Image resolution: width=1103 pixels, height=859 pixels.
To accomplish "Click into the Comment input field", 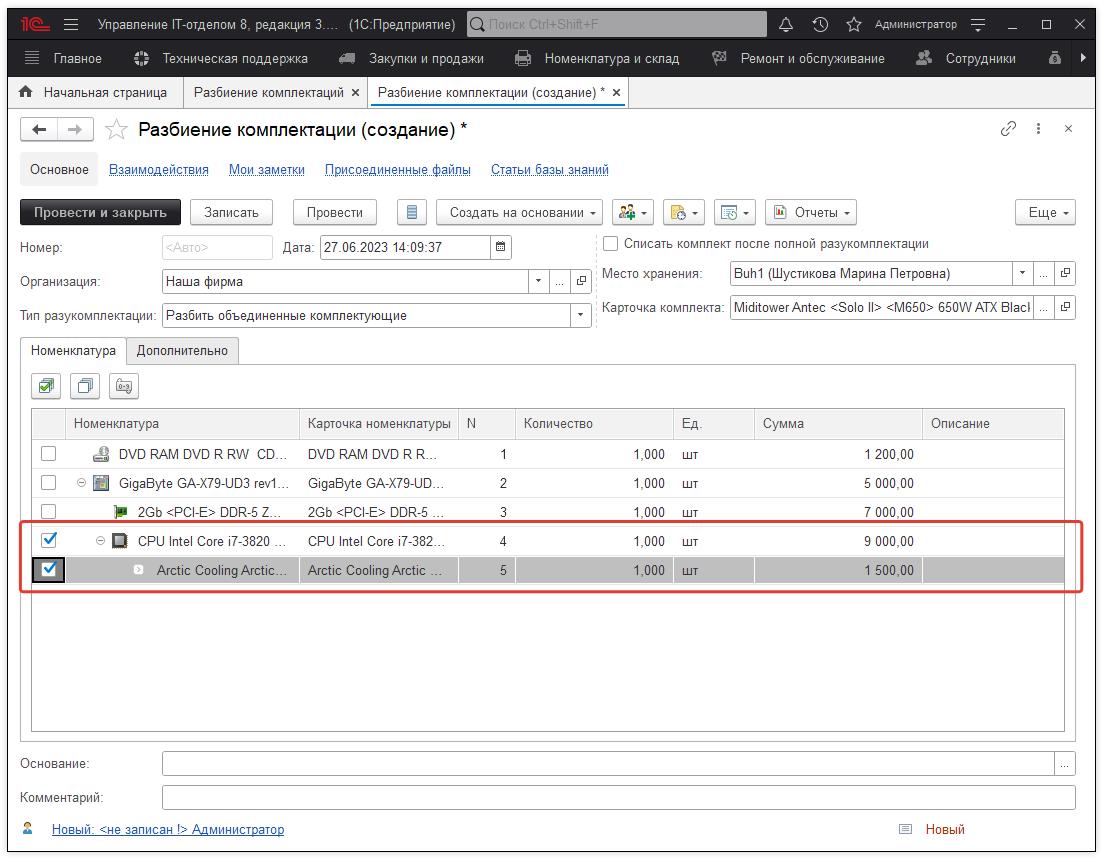I will point(618,798).
